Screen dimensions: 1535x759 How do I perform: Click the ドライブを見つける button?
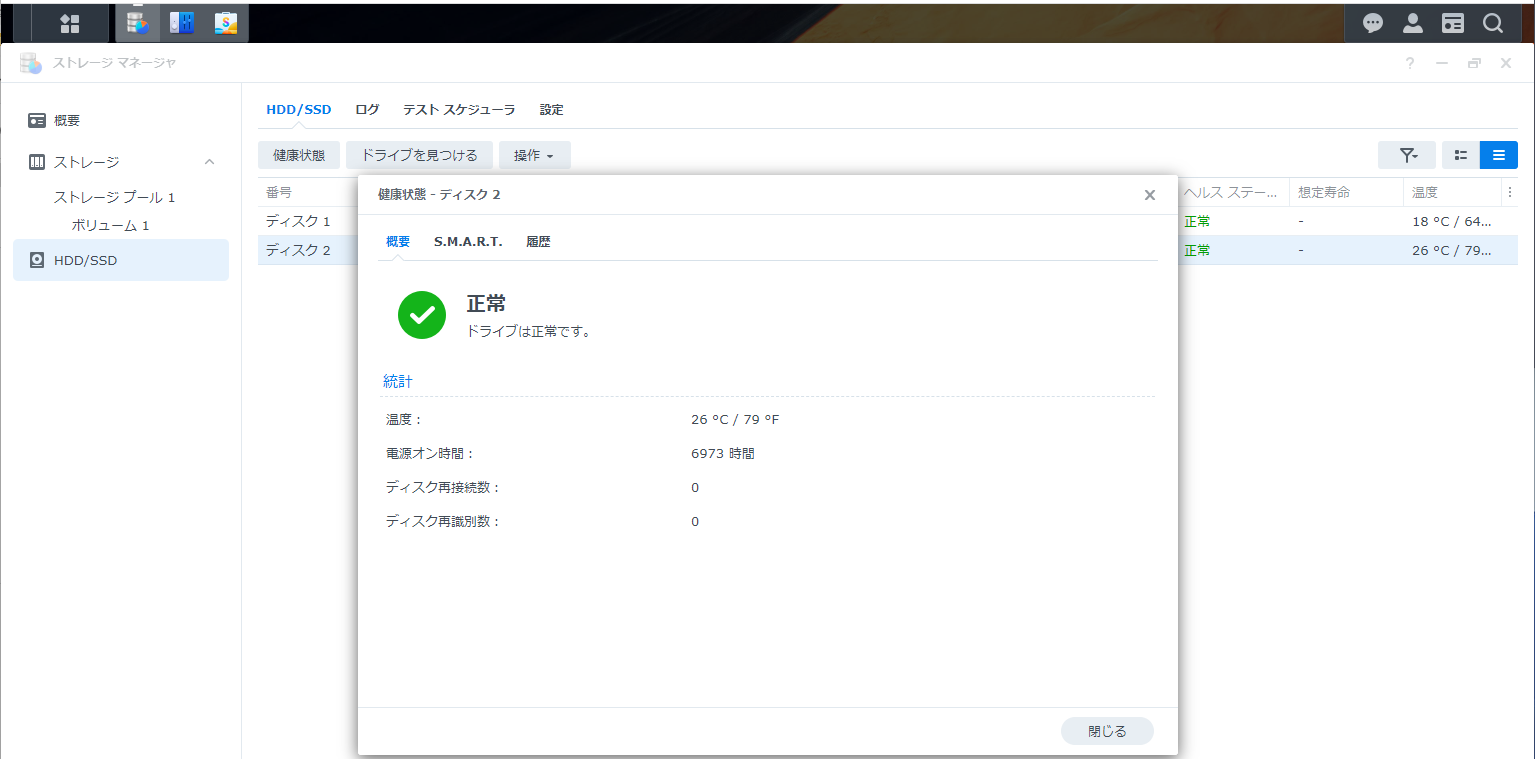tap(419, 155)
